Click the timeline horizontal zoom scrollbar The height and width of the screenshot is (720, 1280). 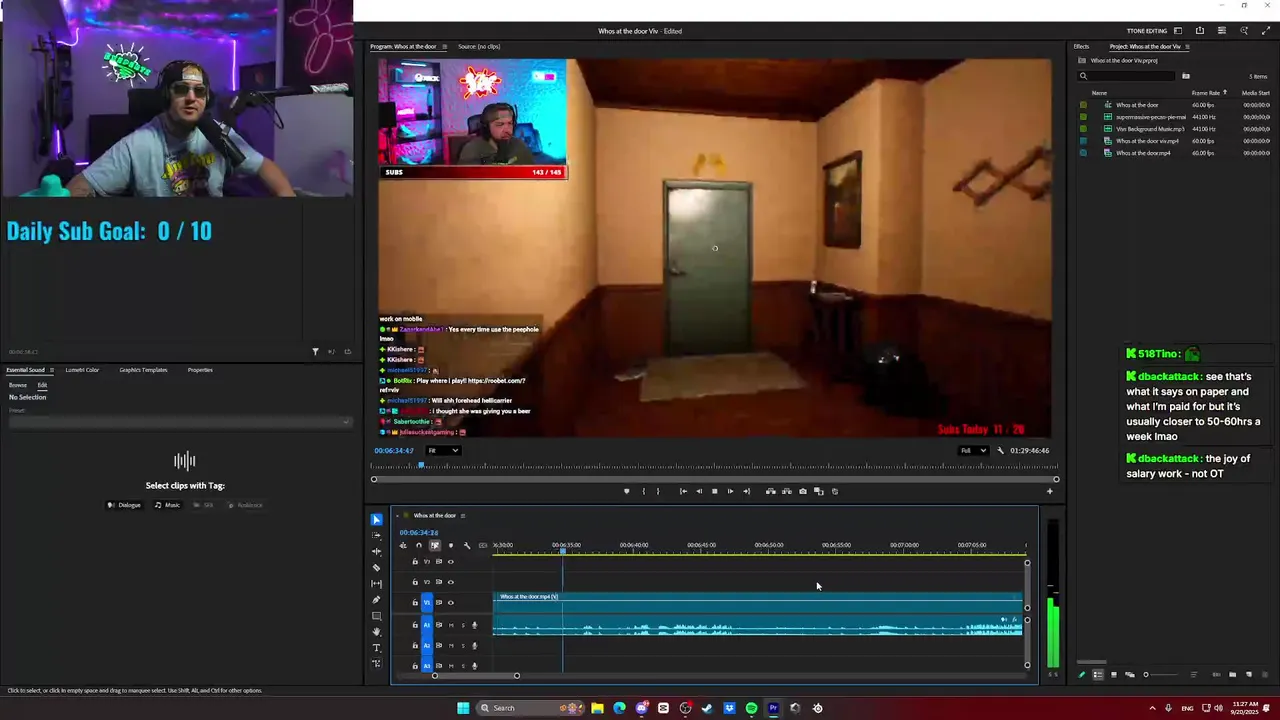(x=475, y=676)
